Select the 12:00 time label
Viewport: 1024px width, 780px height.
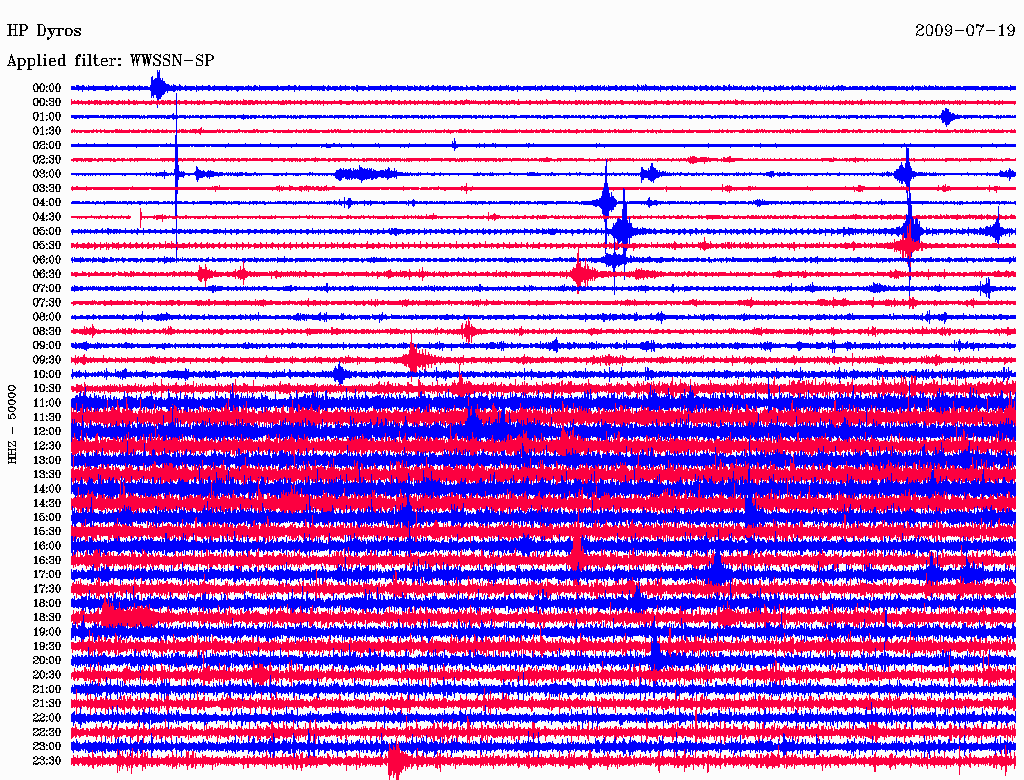click(x=46, y=431)
